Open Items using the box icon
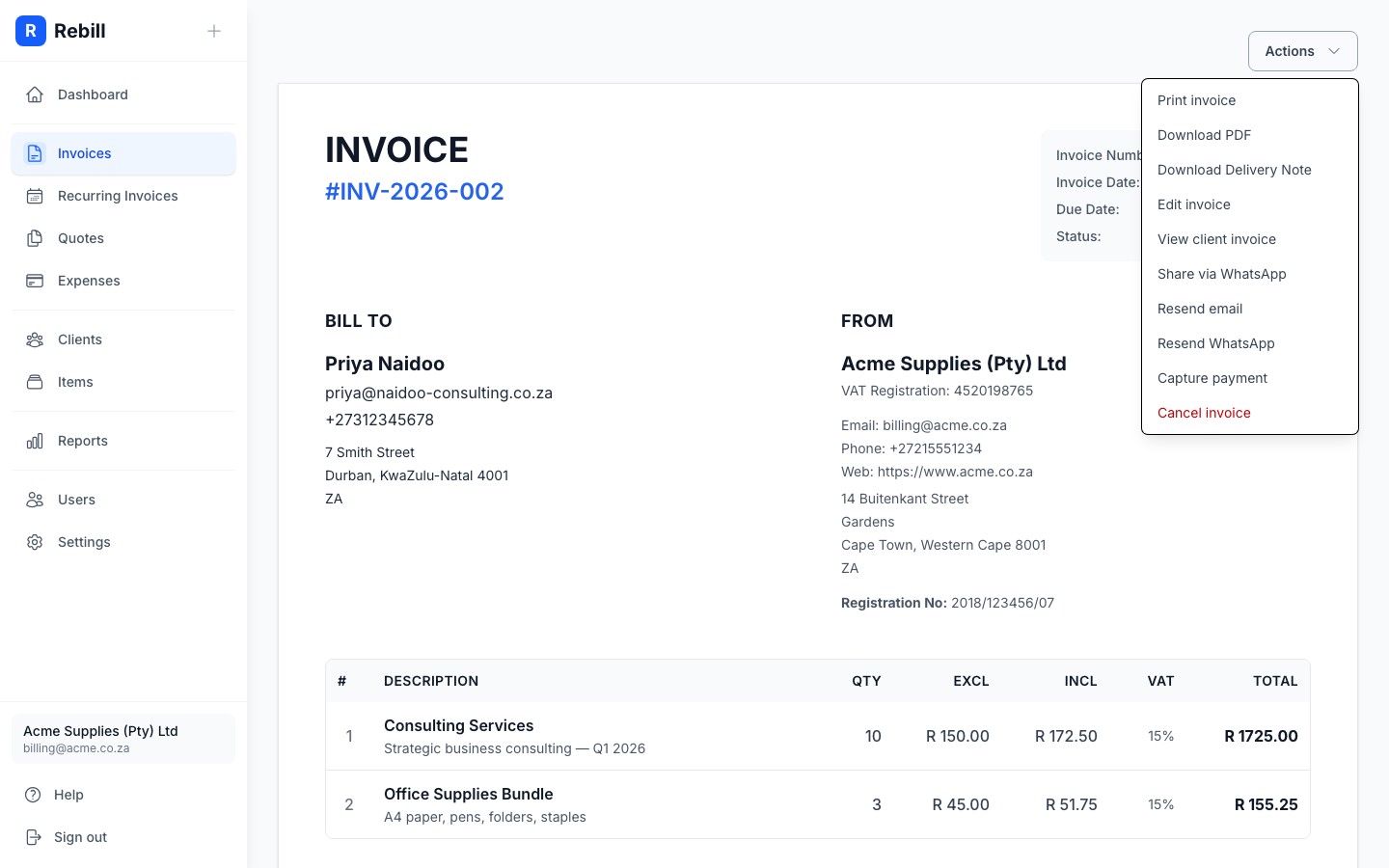The width and height of the screenshot is (1389, 868). click(x=35, y=382)
